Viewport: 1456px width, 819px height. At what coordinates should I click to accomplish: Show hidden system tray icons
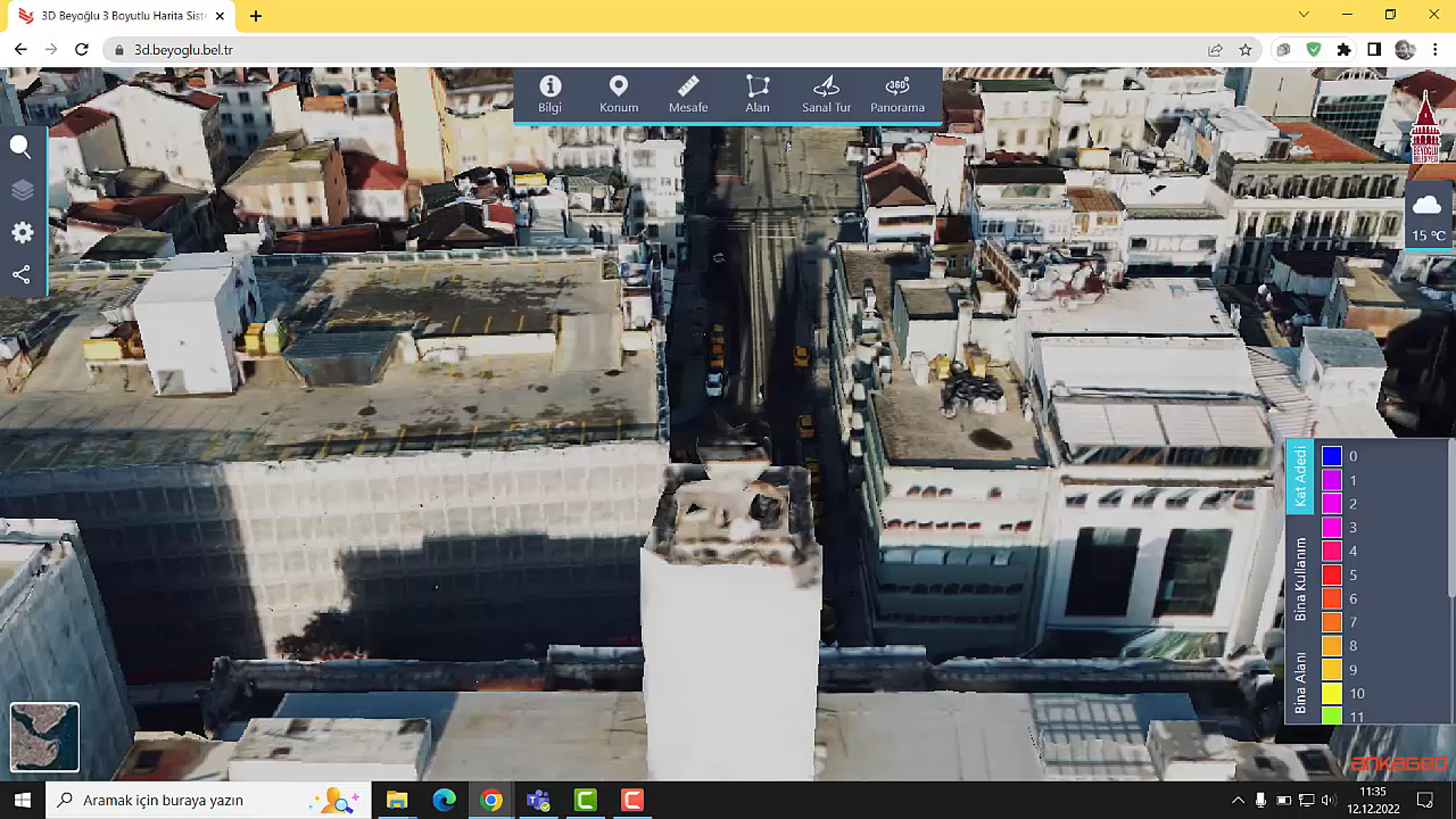point(1238,800)
